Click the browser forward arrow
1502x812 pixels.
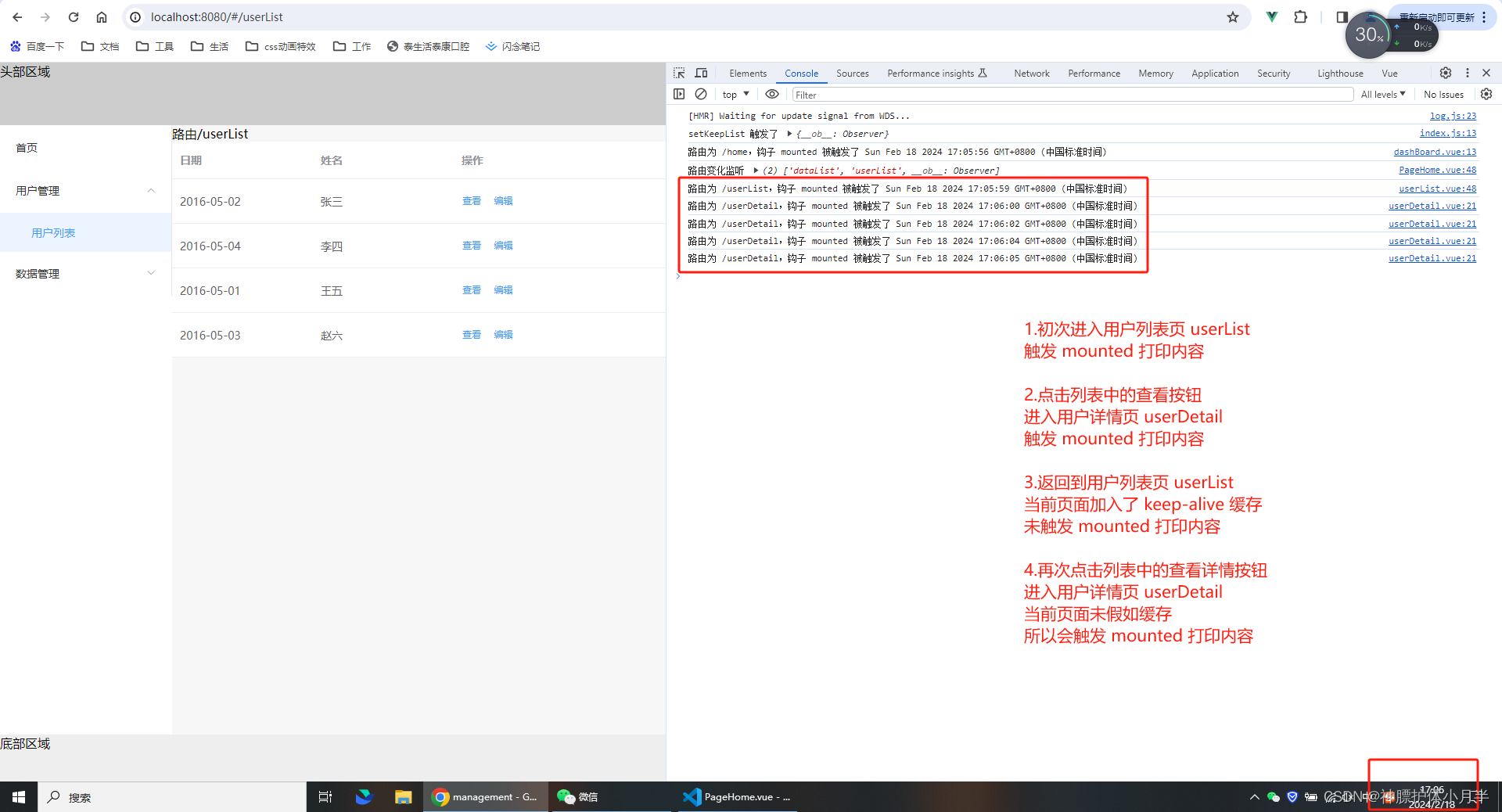pos(45,17)
